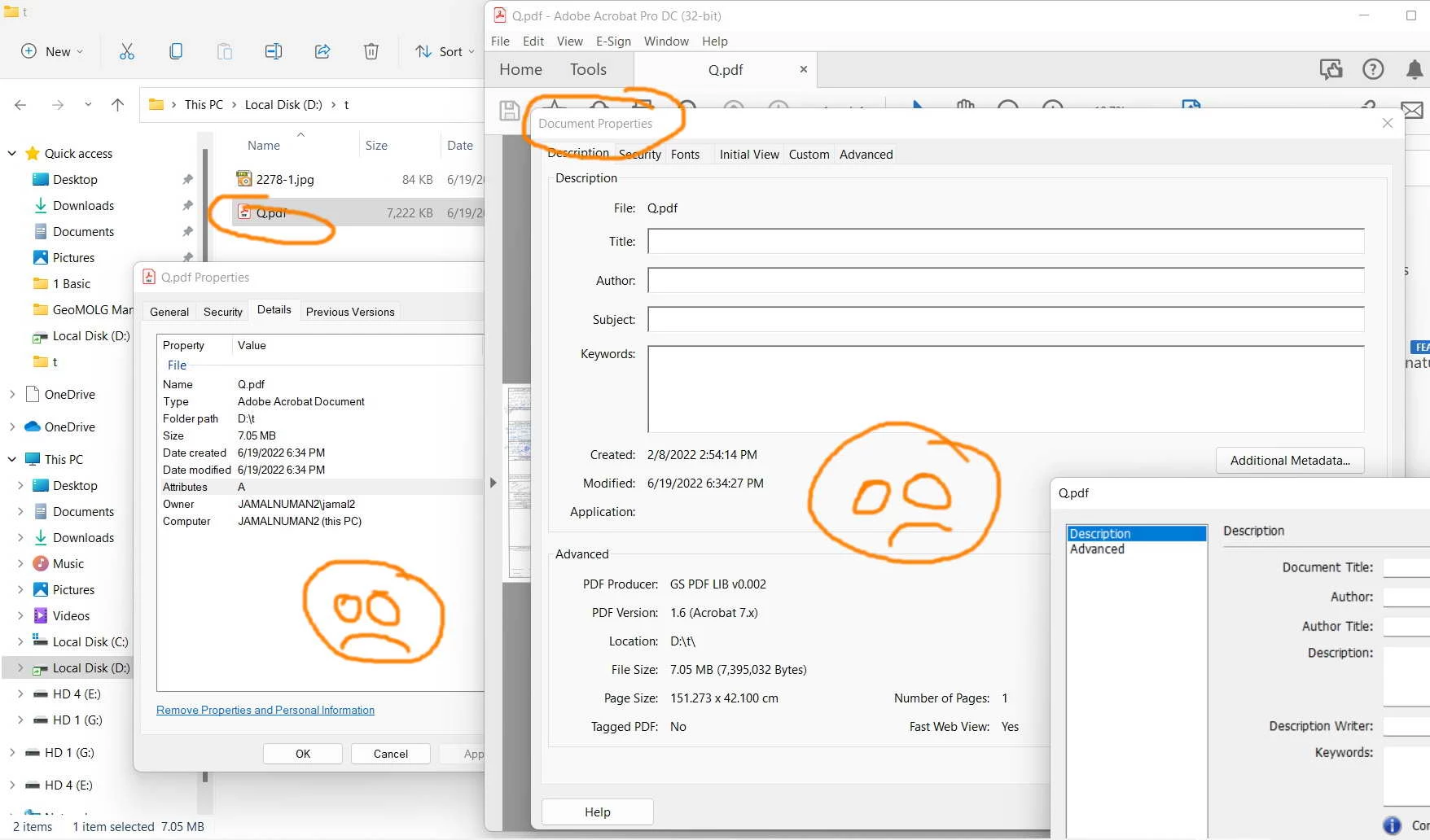Expand the first OneDrive tree node
1430x840 pixels.
pyautogui.click(x=12, y=394)
